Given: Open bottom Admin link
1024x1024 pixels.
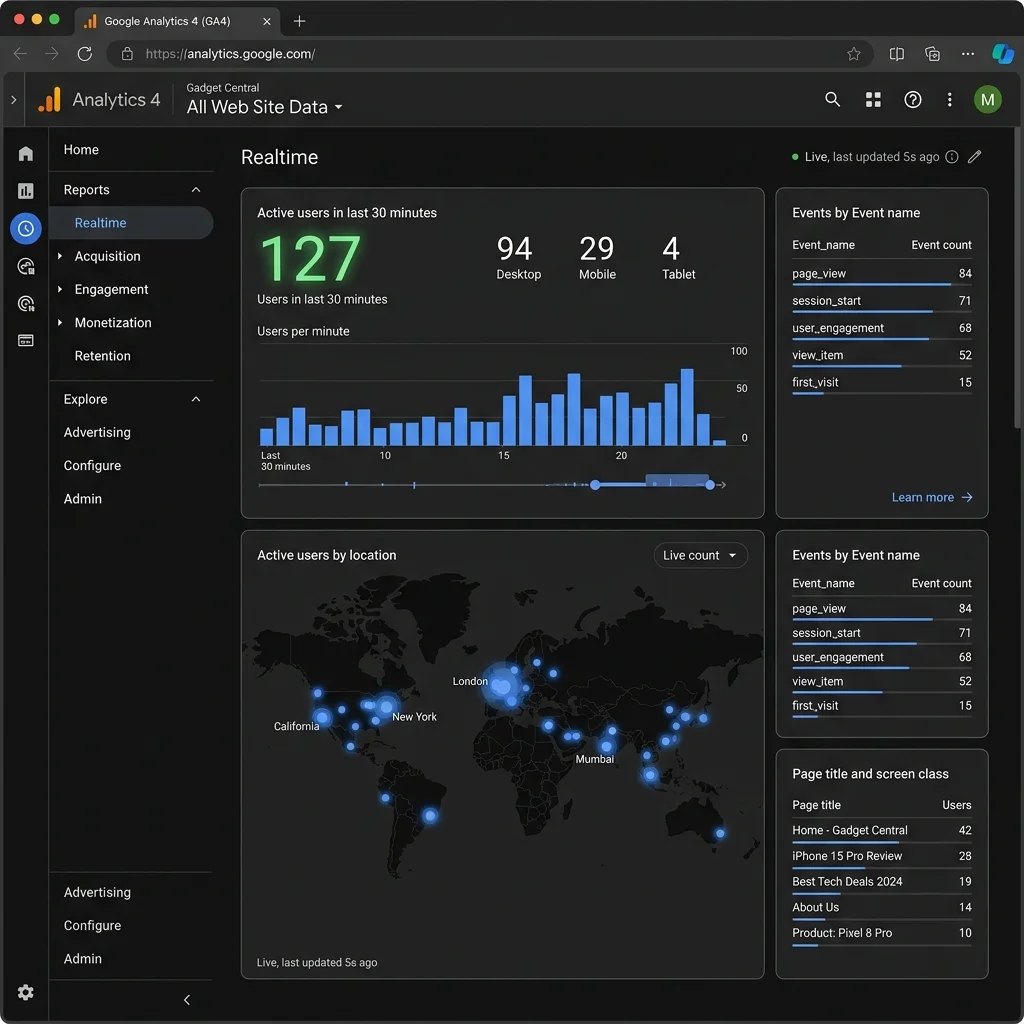Looking at the screenshot, I should coord(83,959).
